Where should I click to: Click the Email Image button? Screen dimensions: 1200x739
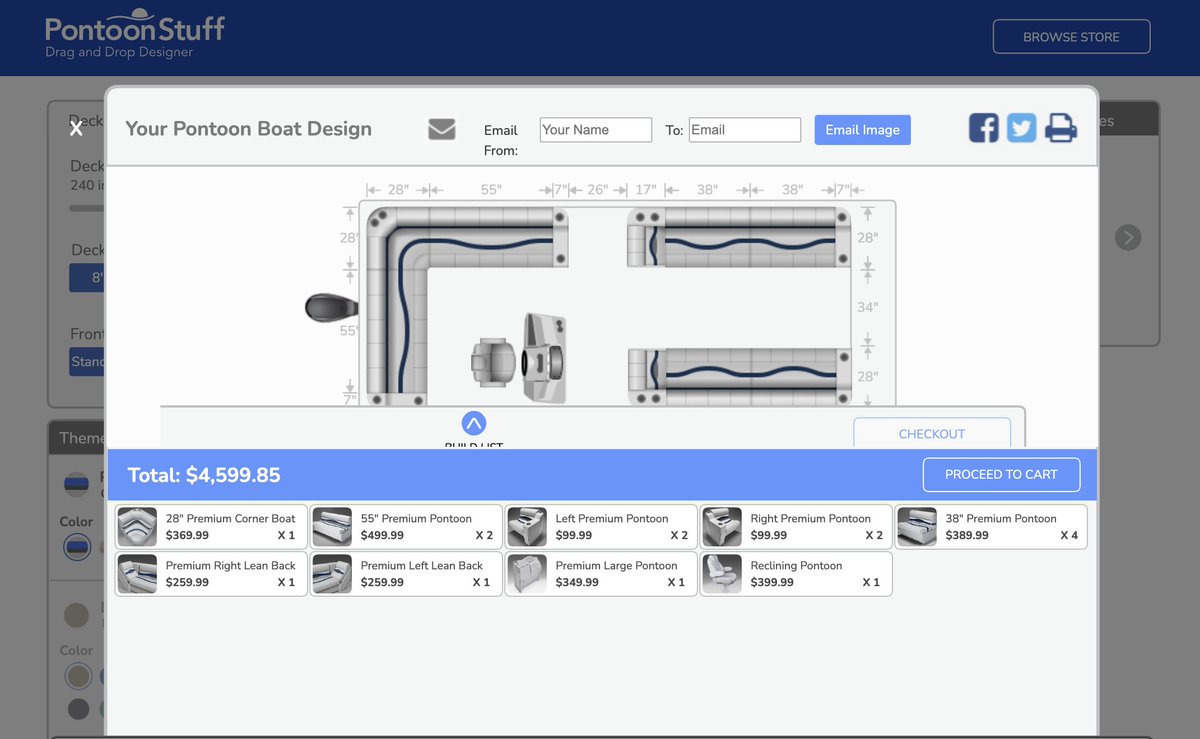(x=862, y=130)
